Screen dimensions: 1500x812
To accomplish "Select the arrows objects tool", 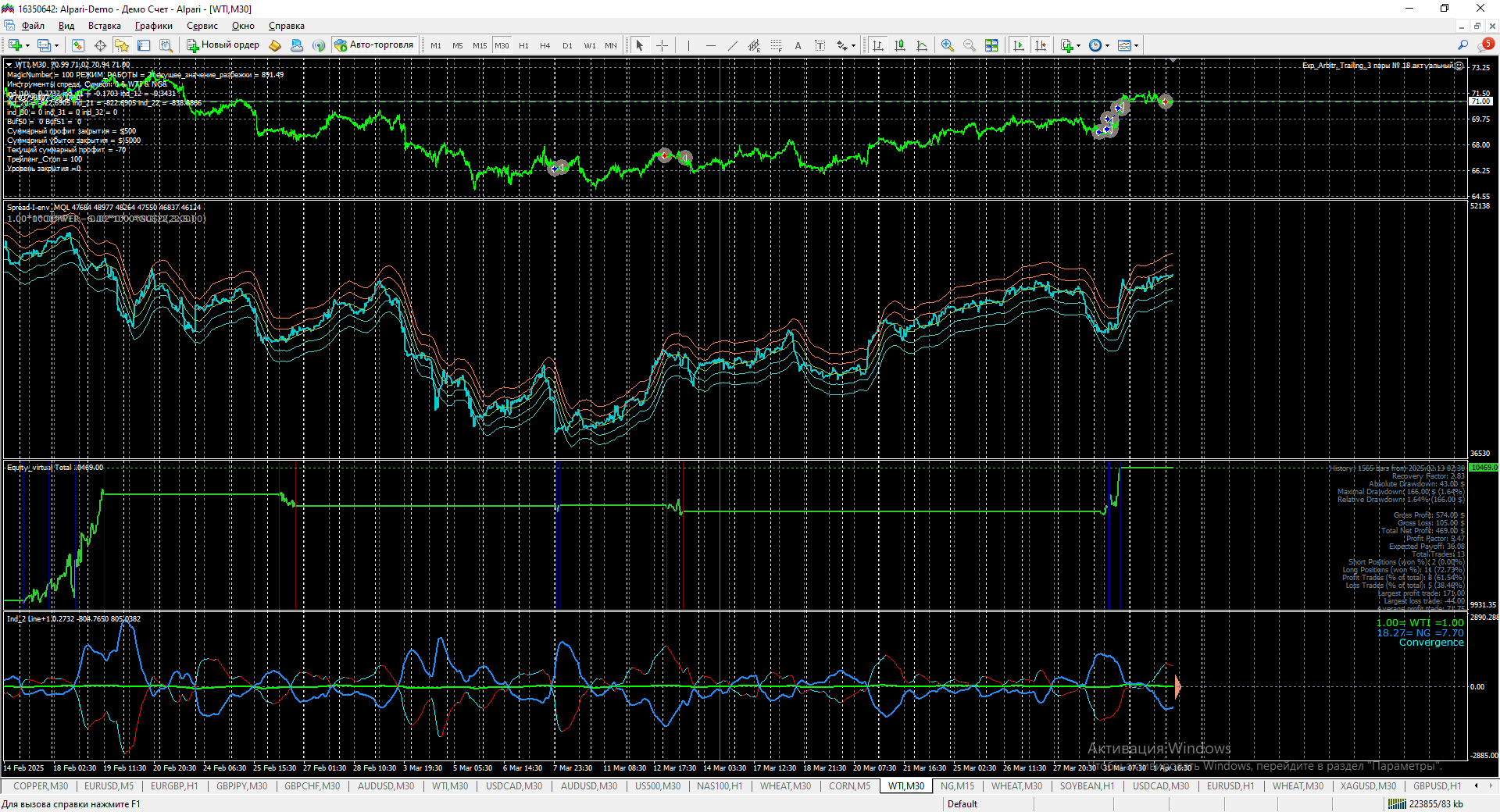I will click(x=841, y=45).
